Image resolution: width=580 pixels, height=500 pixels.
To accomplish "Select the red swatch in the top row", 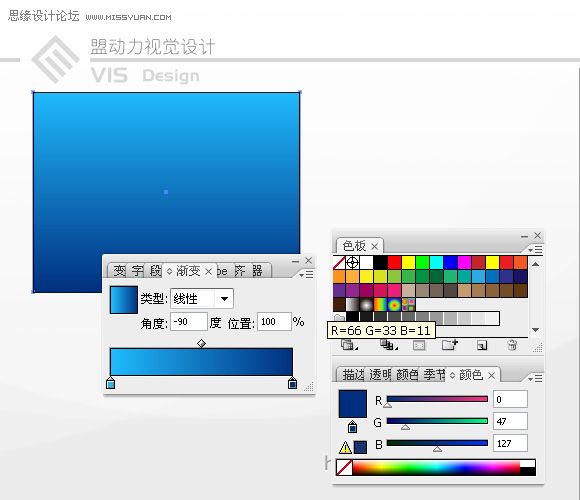I will (394, 263).
